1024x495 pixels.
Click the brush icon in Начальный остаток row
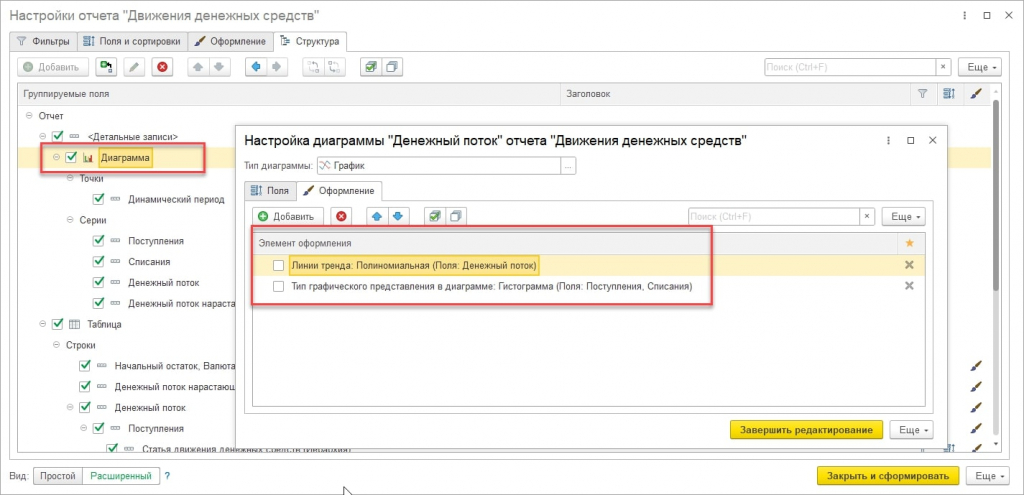976,366
